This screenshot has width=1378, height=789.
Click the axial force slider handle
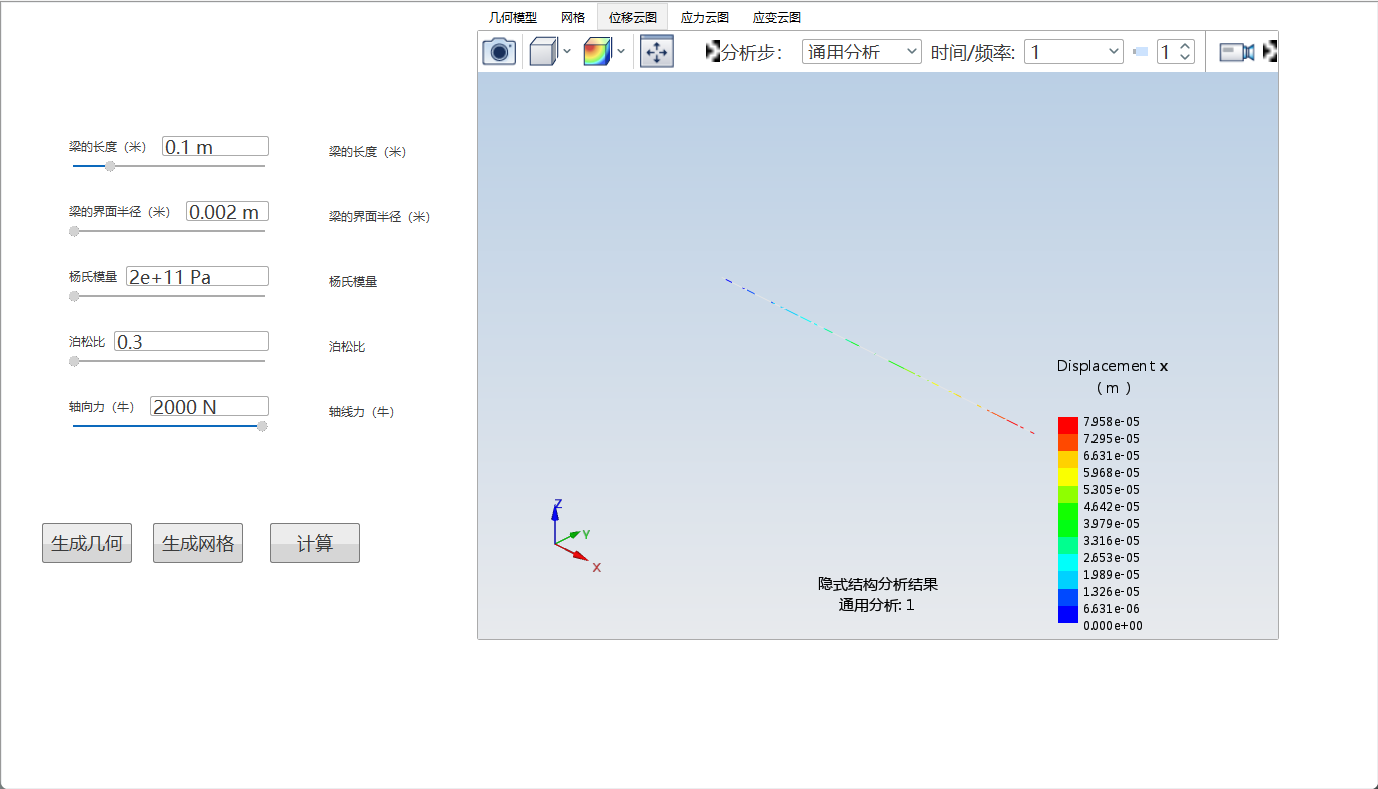262,426
